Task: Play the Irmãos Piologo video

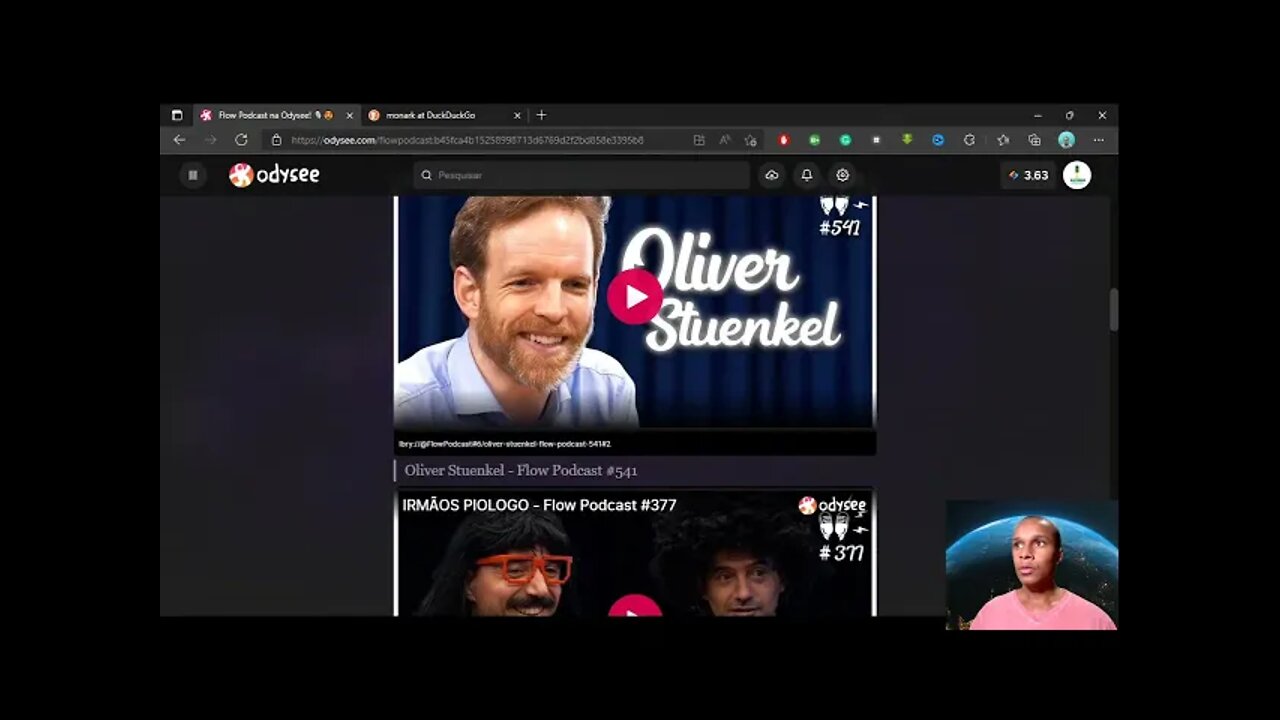Action: tap(635, 606)
